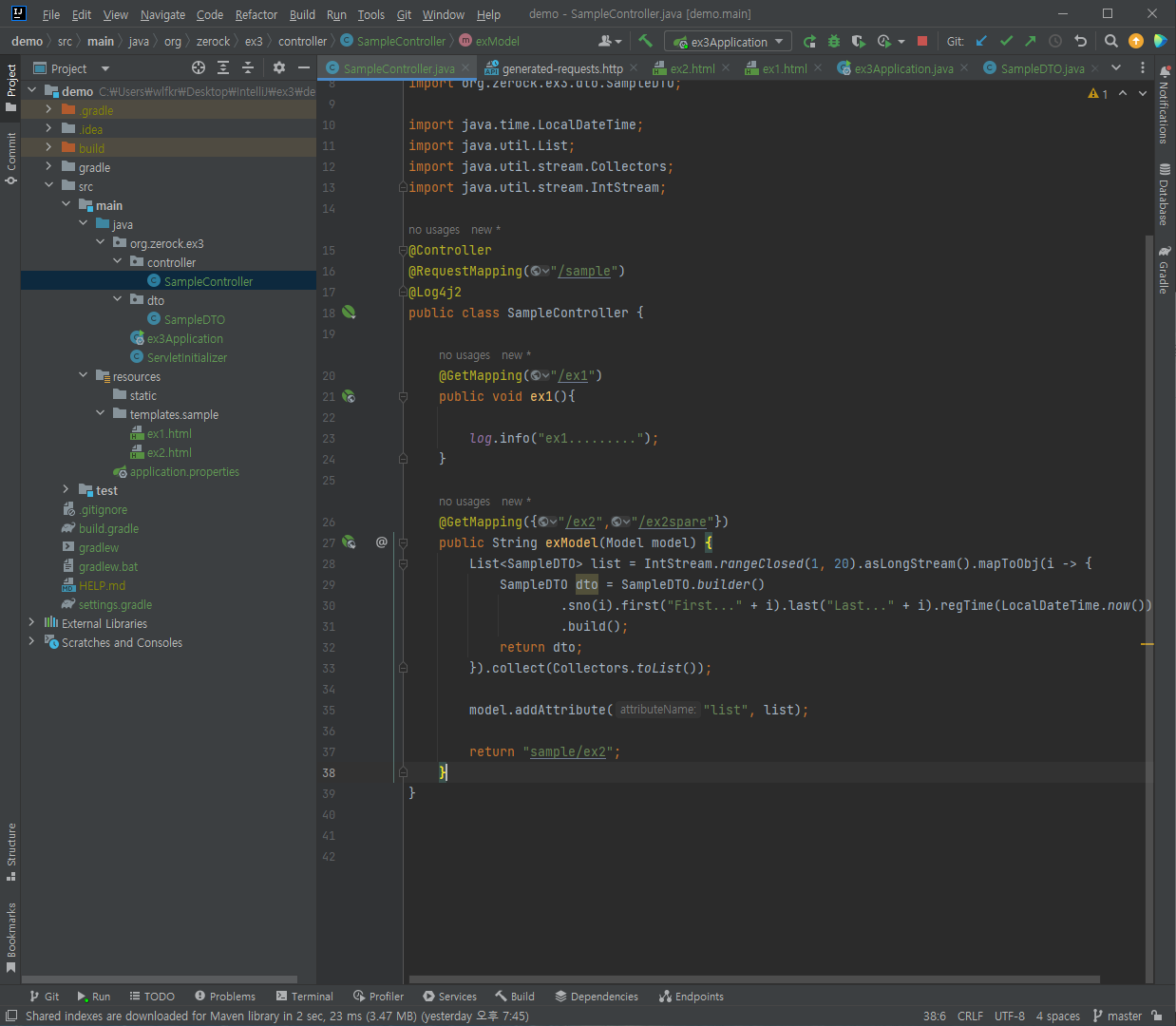This screenshot has height=1026, width=1176.
Task: Toggle the Project tool window strip button
Action: click(10, 87)
